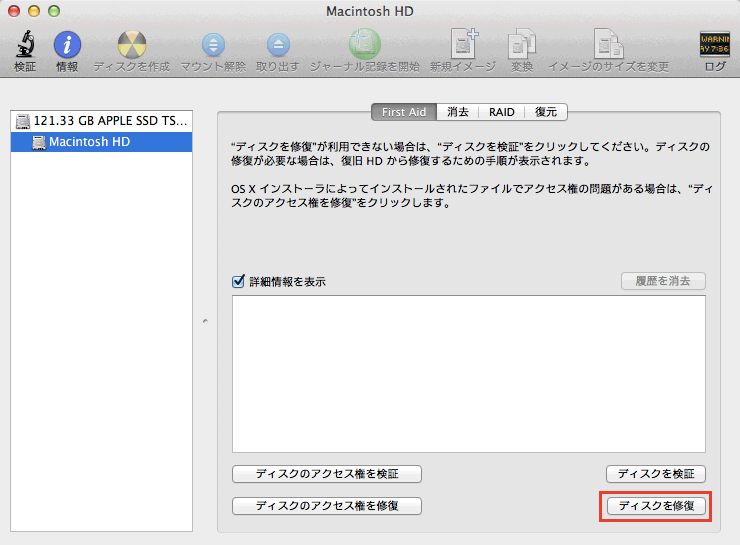Click the 新規イメージ toolbar icon
The width and height of the screenshot is (740, 545).
pyautogui.click(x=464, y=43)
